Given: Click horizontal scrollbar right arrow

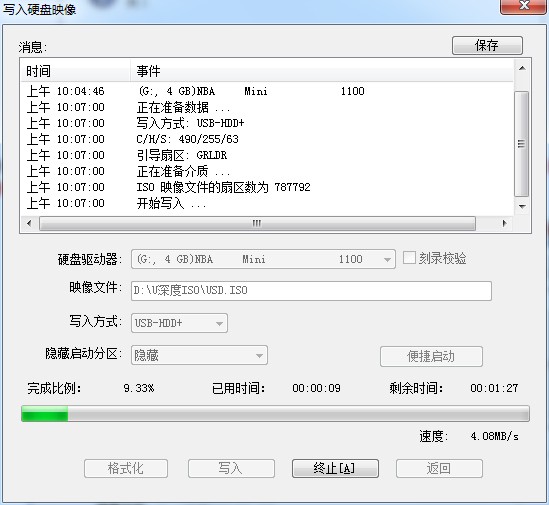Looking at the screenshot, I should point(505,223).
